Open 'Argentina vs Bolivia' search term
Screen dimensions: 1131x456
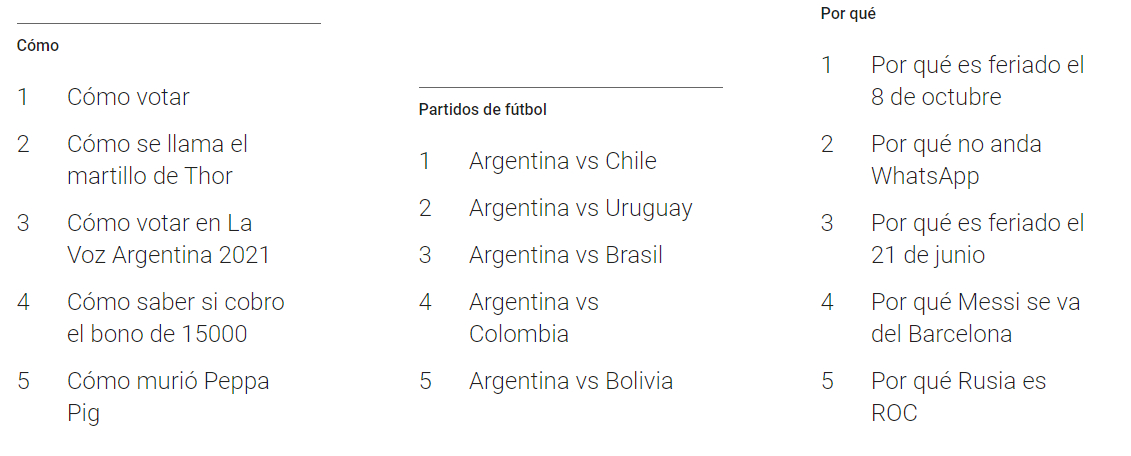point(571,381)
